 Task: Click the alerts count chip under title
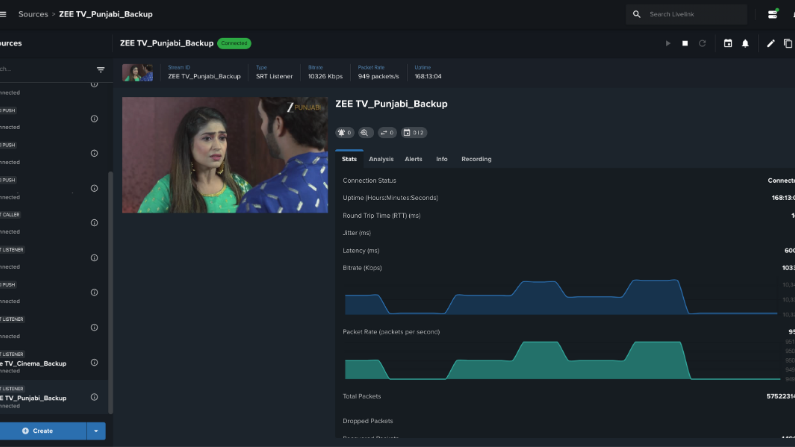pyautogui.click(x=345, y=133)
